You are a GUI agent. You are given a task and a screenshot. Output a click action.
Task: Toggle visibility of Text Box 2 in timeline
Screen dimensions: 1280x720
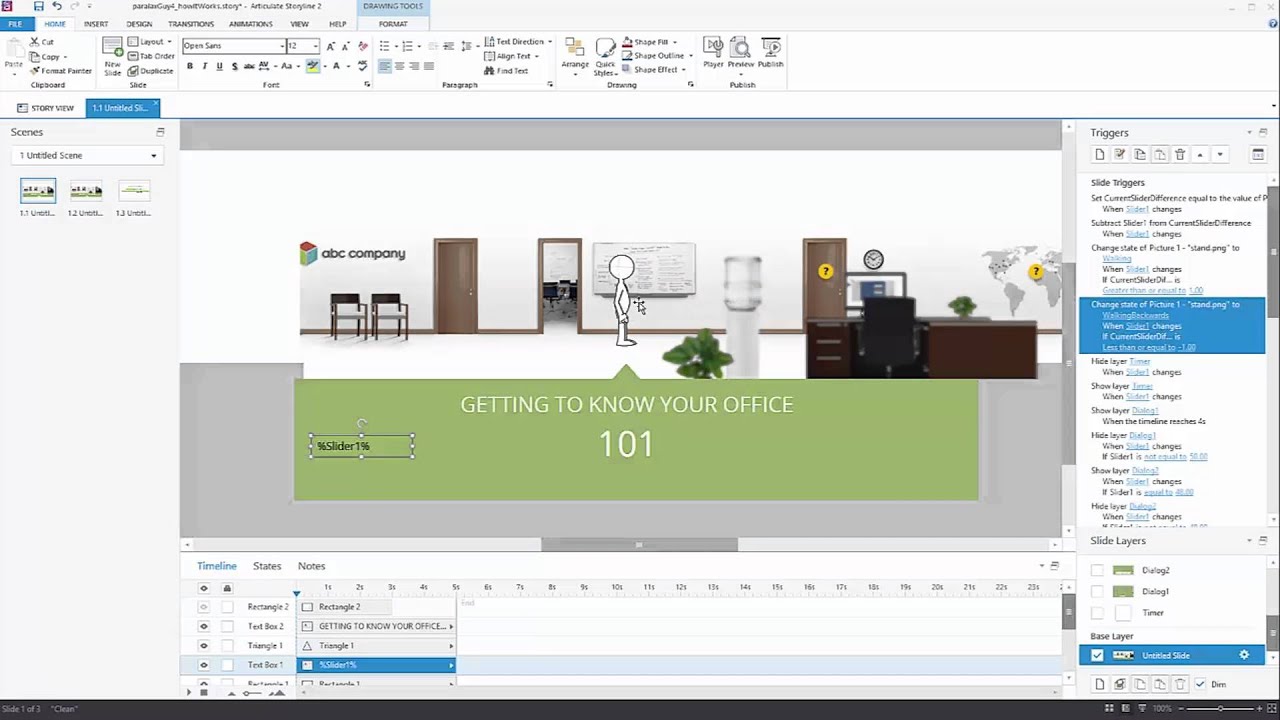204,626
